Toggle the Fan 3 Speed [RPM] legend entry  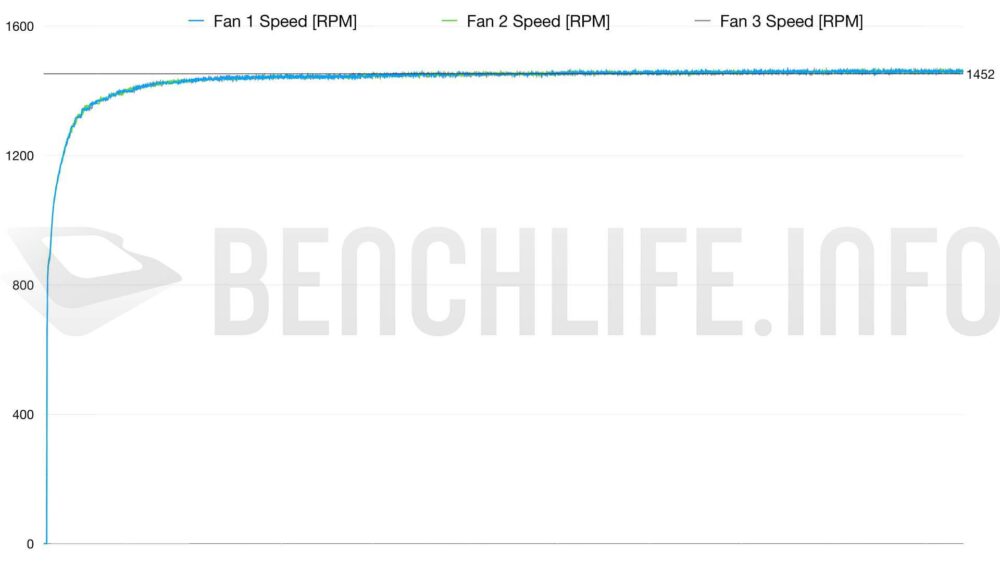coord(779,22)
